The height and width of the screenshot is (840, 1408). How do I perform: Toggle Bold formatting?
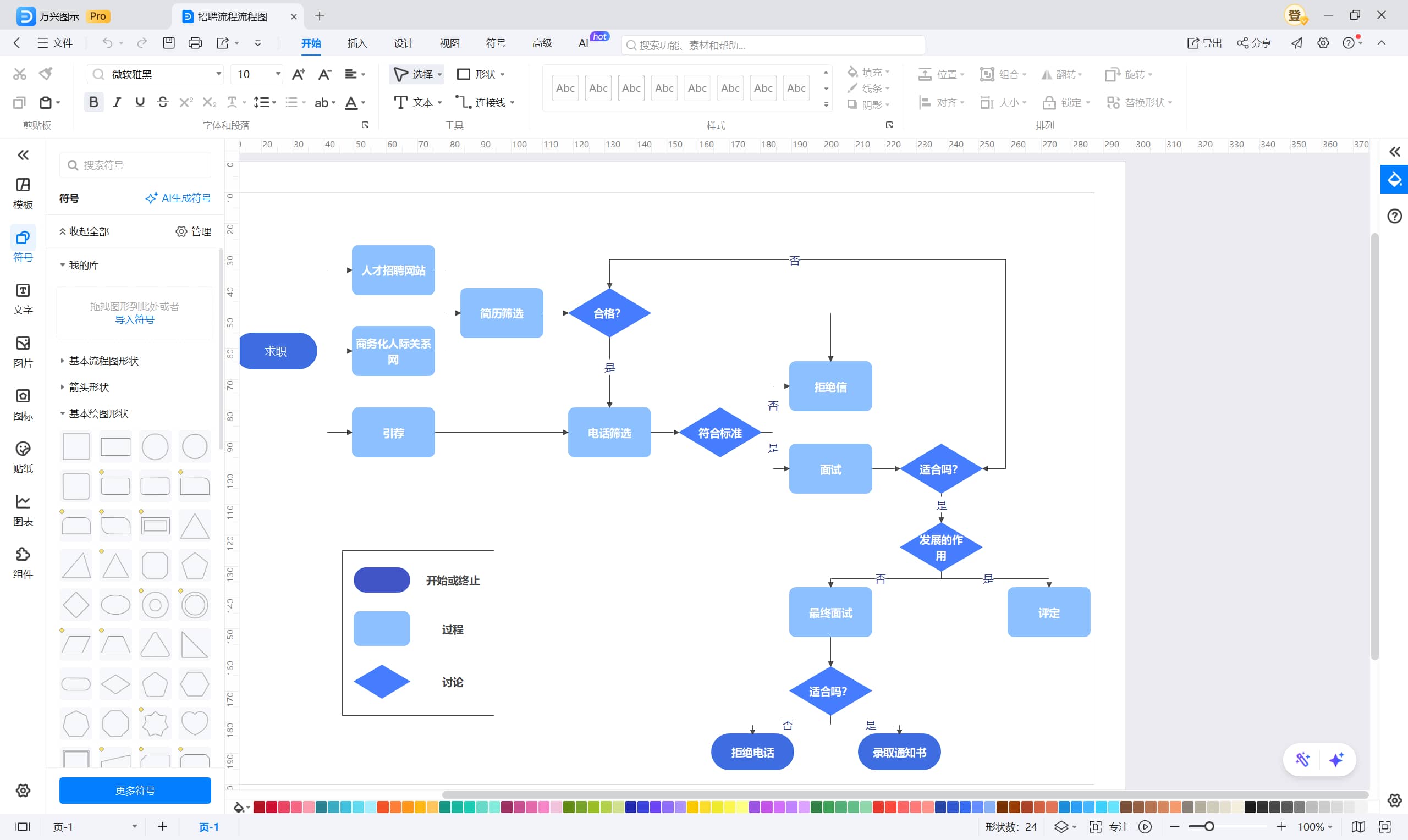pyautogui.click(x=94, y=102)
